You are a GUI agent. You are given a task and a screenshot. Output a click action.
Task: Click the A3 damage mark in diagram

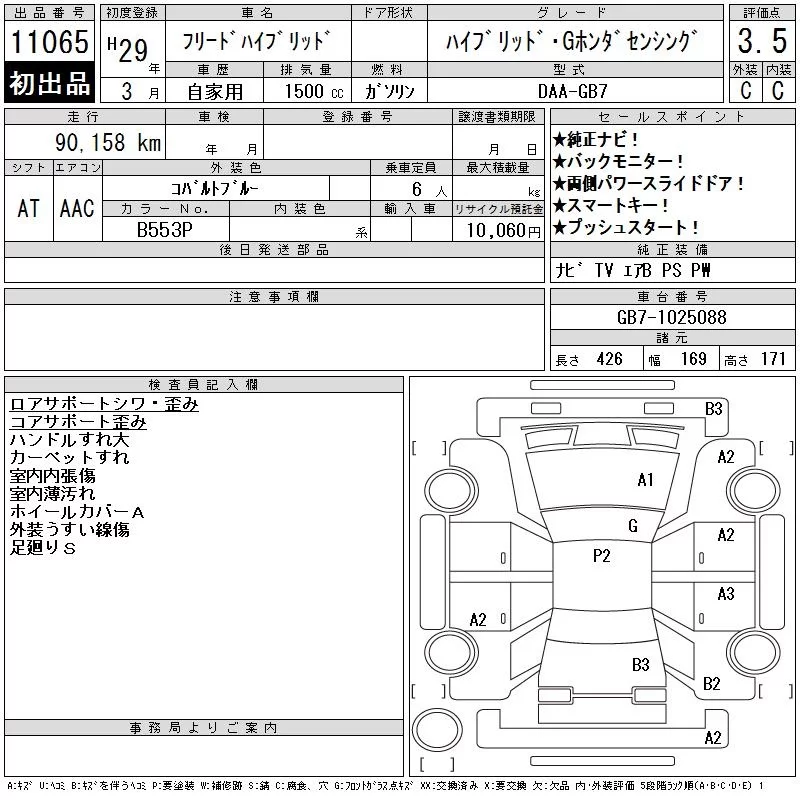coord(726,594)
